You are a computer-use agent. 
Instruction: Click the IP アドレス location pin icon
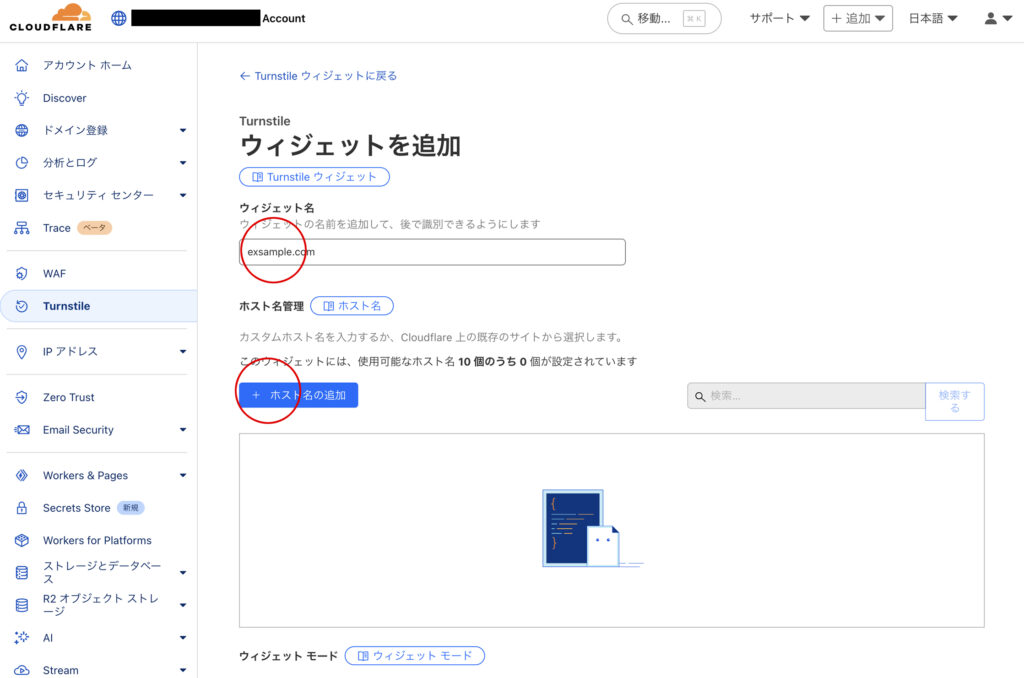pos(22,351)
